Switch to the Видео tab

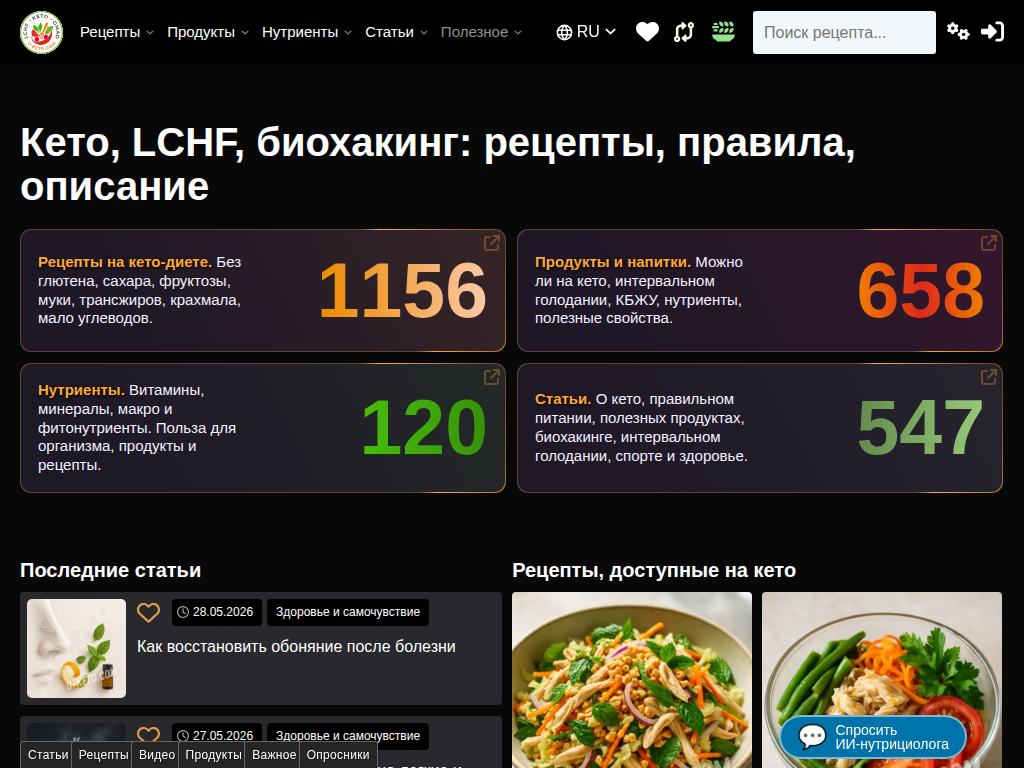tap(157, 755)
